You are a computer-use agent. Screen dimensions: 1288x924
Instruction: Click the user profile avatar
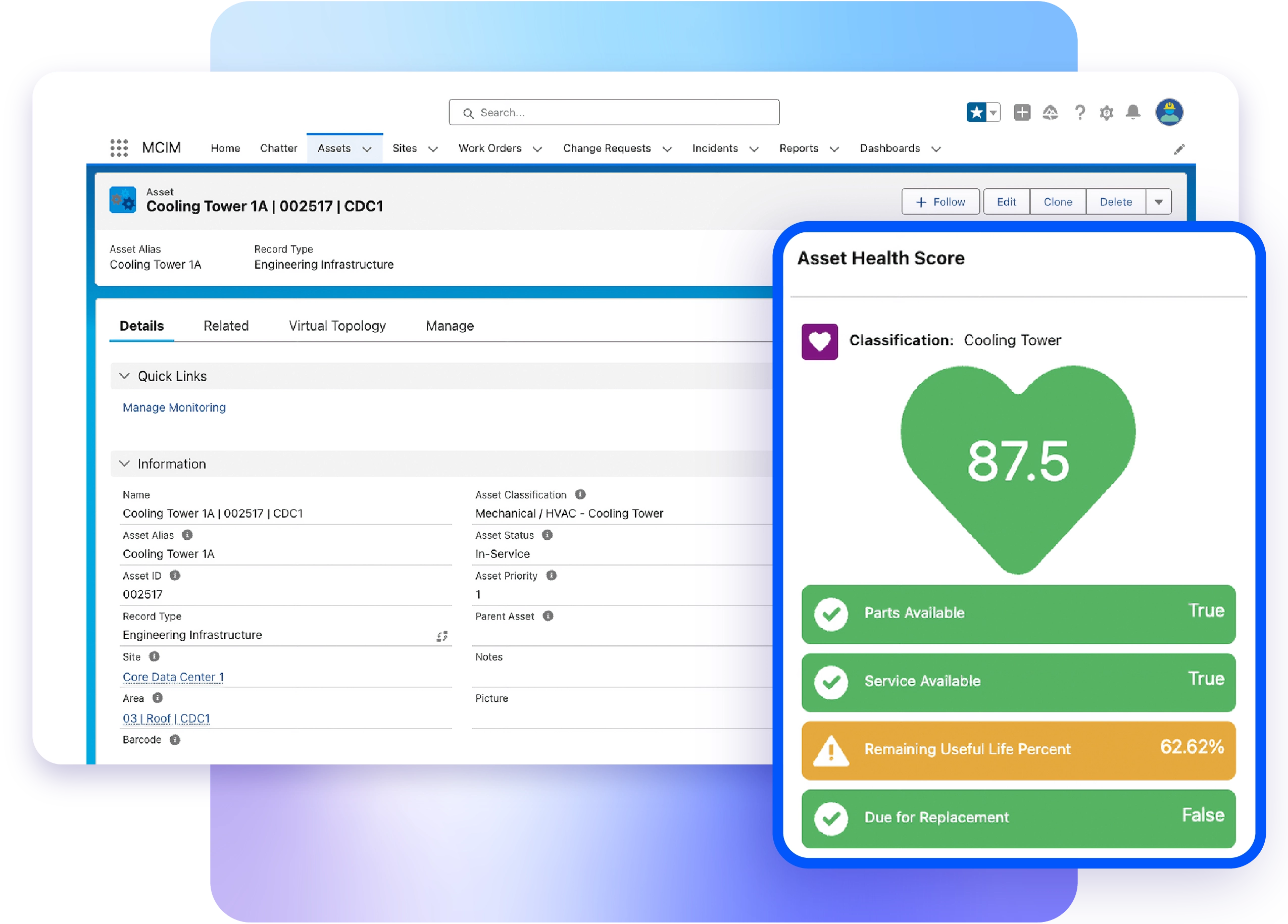pos(1169,113)
